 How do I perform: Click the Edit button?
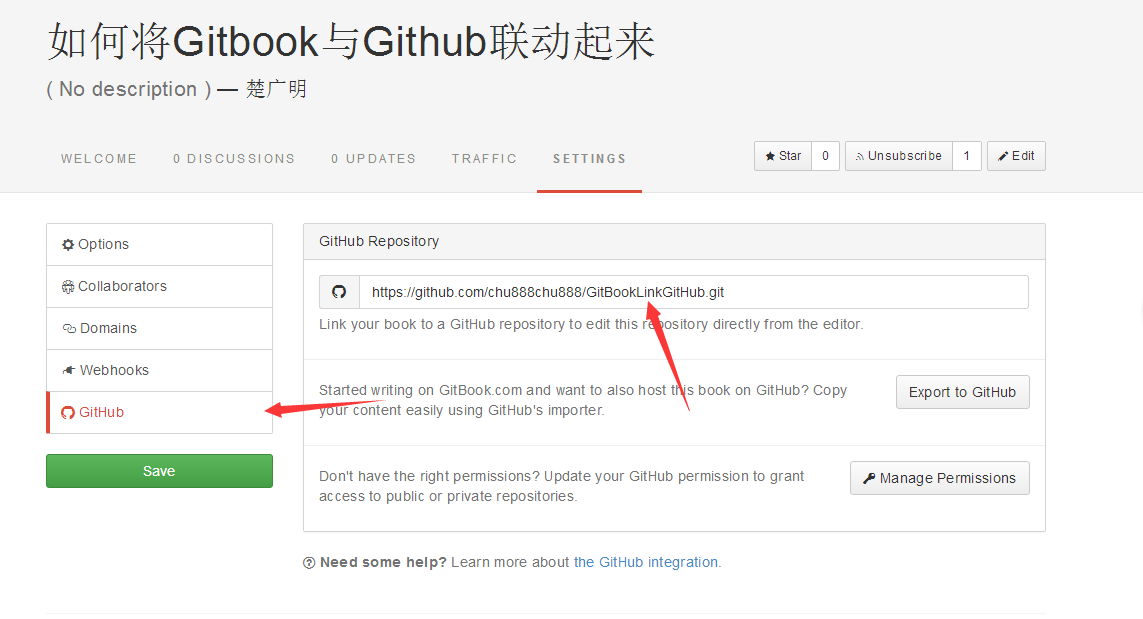point(1016,156)
